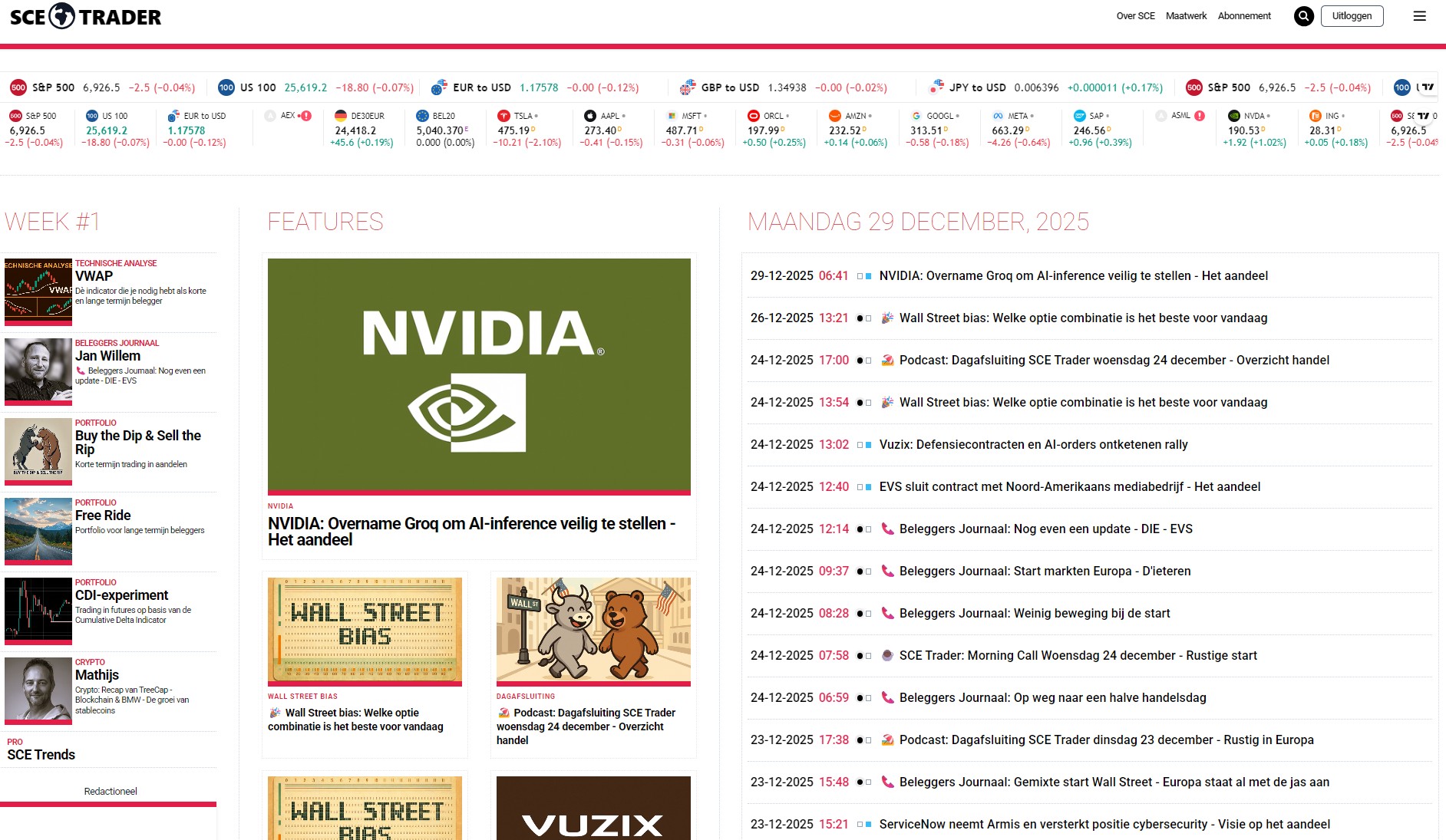Open 'Nog even een update - DIE - EVS' news item
Image resolution: width=1446 pixels, height=840 pixels.
point(1046,529)
